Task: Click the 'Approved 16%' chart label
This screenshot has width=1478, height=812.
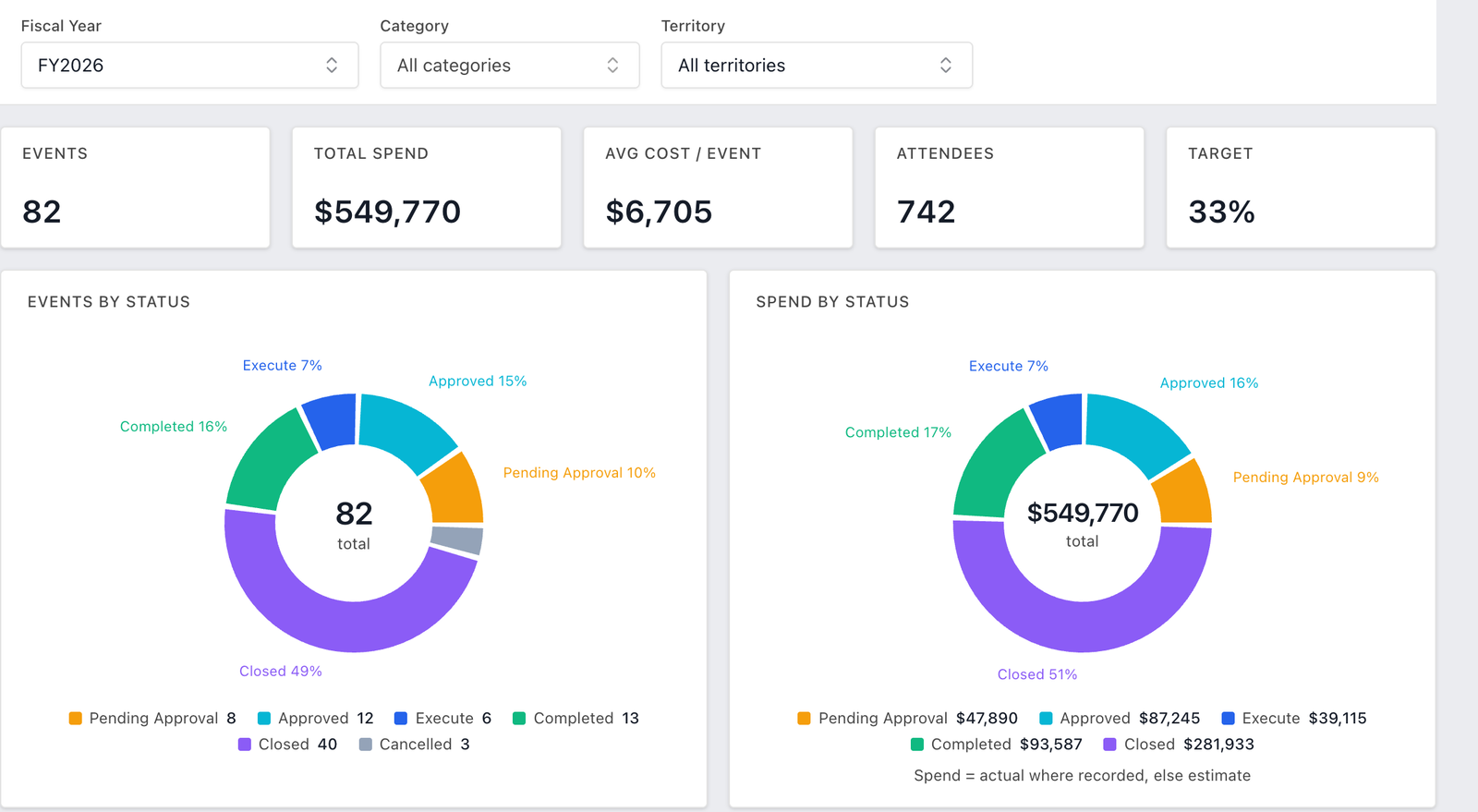Action: tap(1209, 383)
